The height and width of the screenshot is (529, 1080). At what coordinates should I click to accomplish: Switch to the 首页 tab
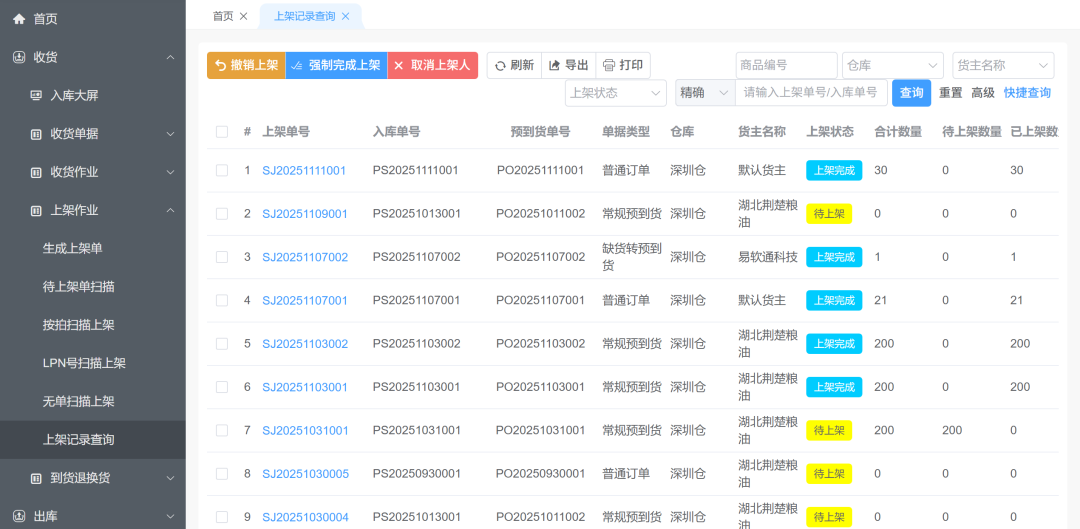point(223,16)
